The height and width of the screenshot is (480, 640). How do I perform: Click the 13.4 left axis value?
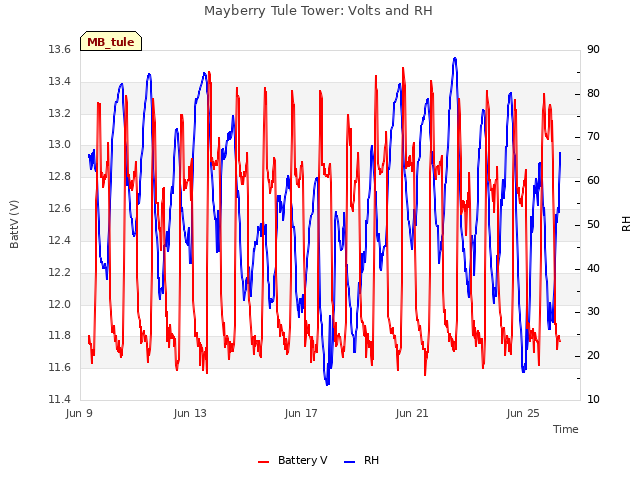click(60, 81)
